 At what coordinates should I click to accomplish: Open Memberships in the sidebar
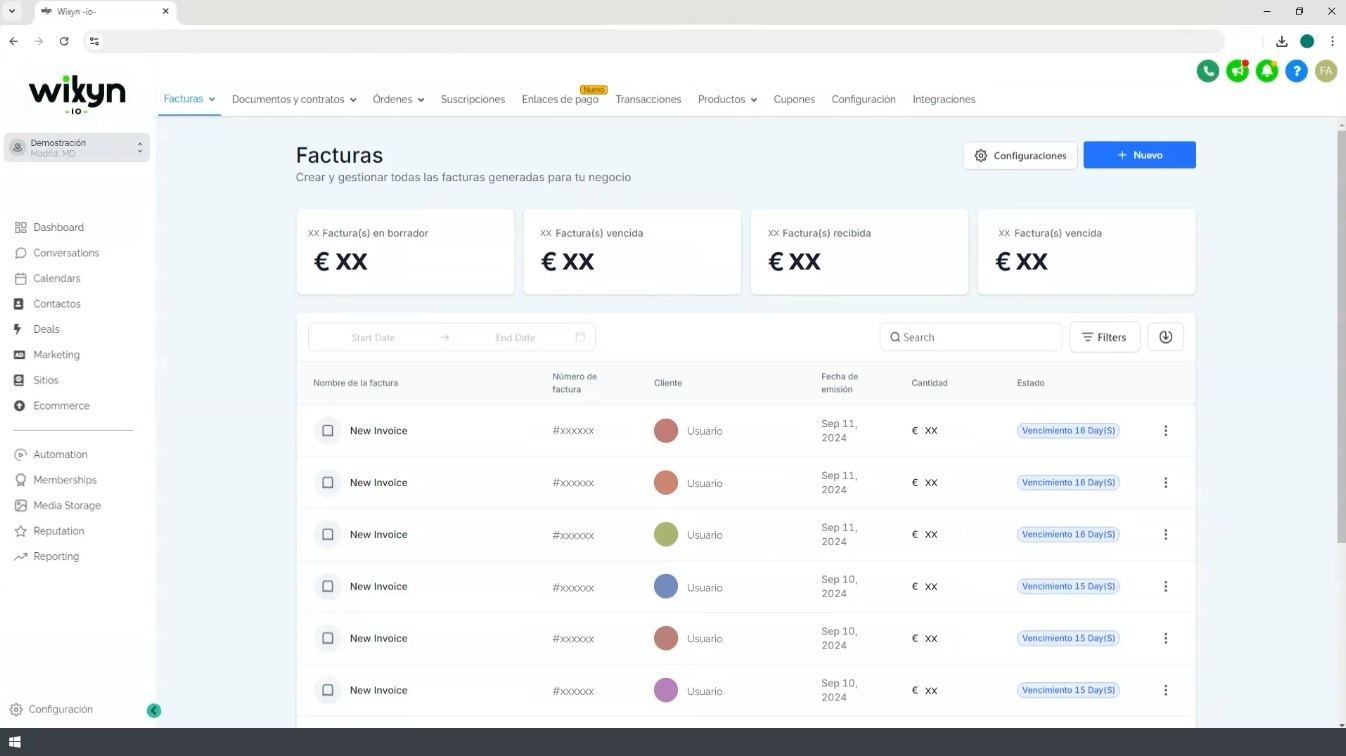point(65,480)
